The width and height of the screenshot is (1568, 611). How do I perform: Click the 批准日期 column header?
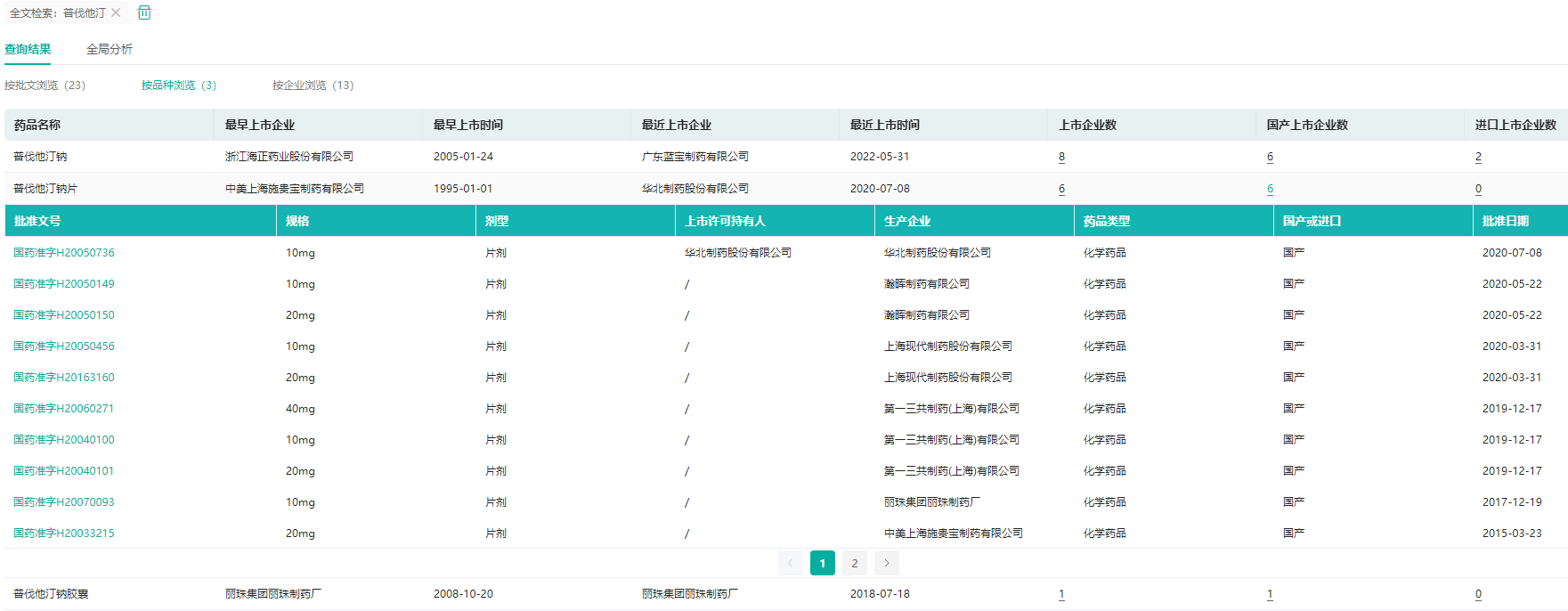(x=1505, y=221)
